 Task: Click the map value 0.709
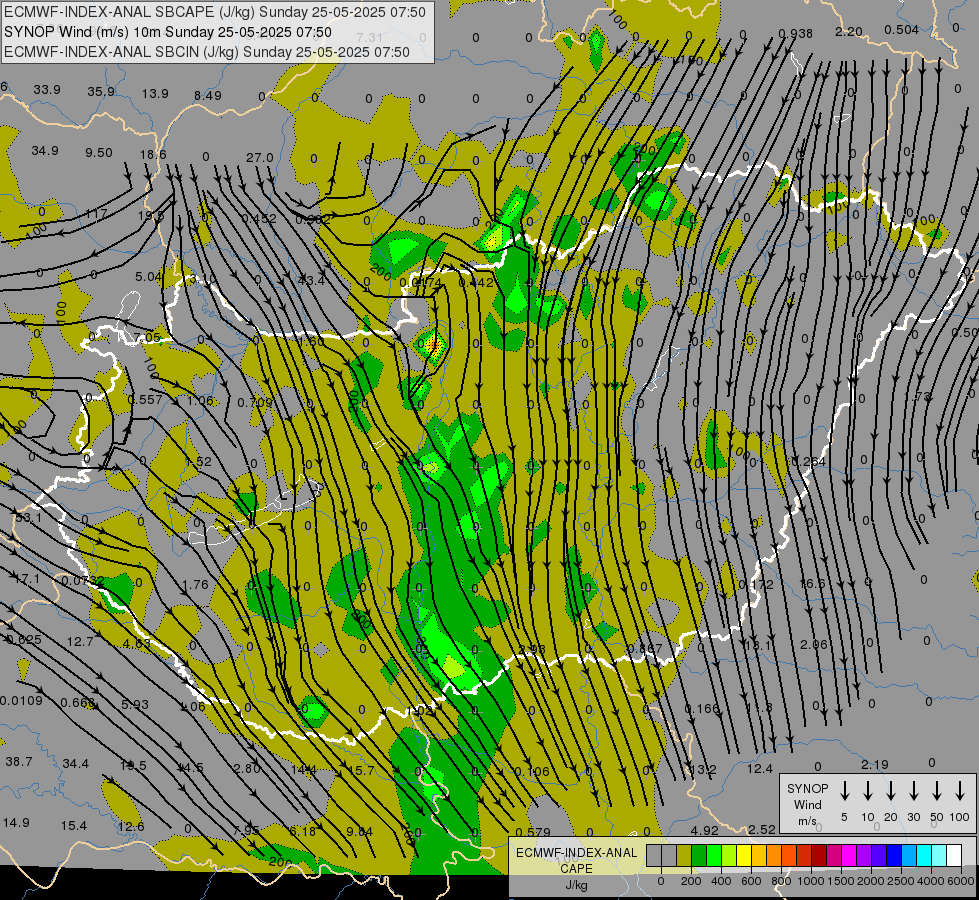coord(255,403)
